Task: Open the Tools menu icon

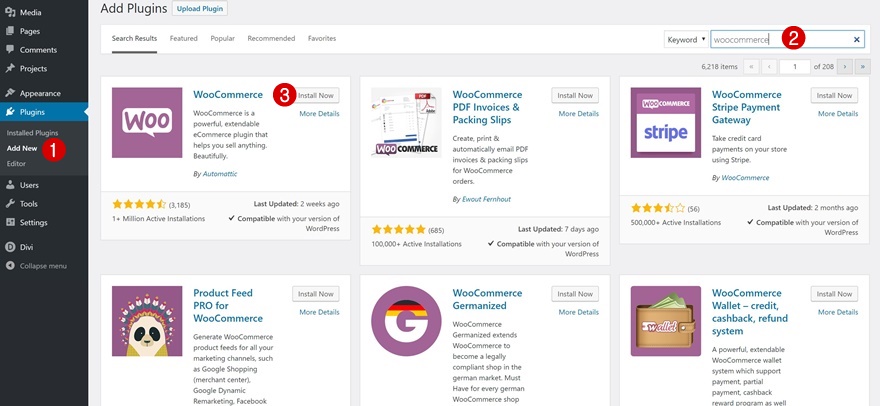Action: pyautogui.click(x=10, y=204)
